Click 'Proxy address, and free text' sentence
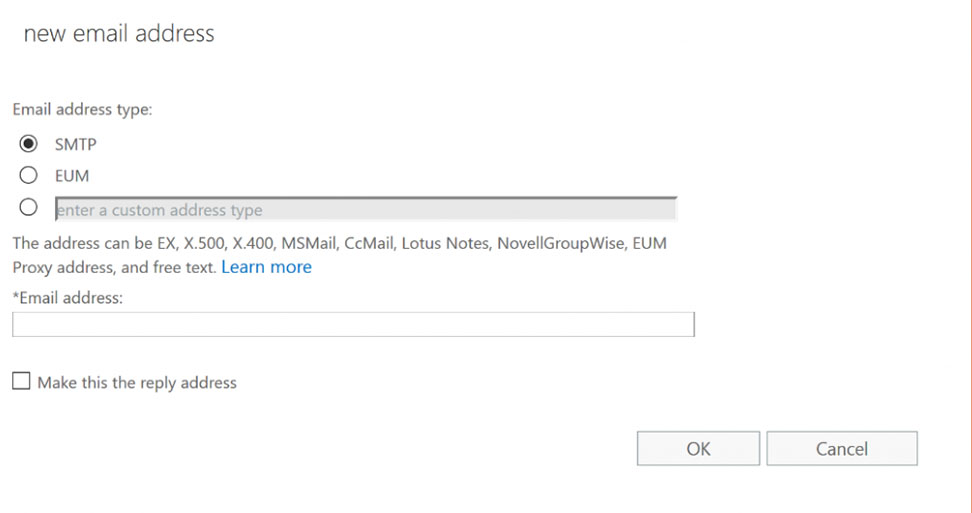The image size is (972, 513). [114, 268]
